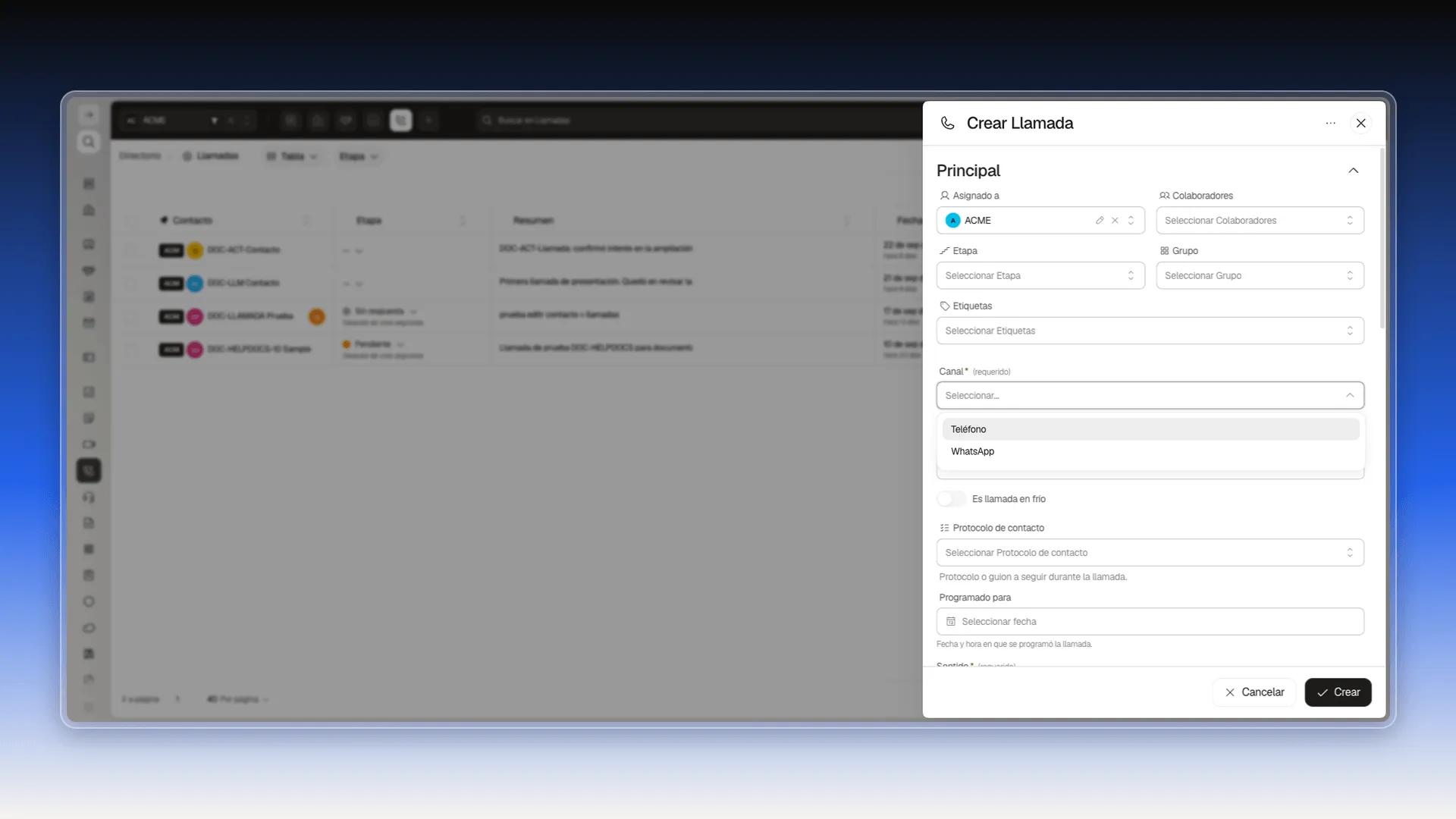1456x819 pixels.
Task: Clear ACME with the X icon
Action: pyautogui.click(x=1115, y=221)
